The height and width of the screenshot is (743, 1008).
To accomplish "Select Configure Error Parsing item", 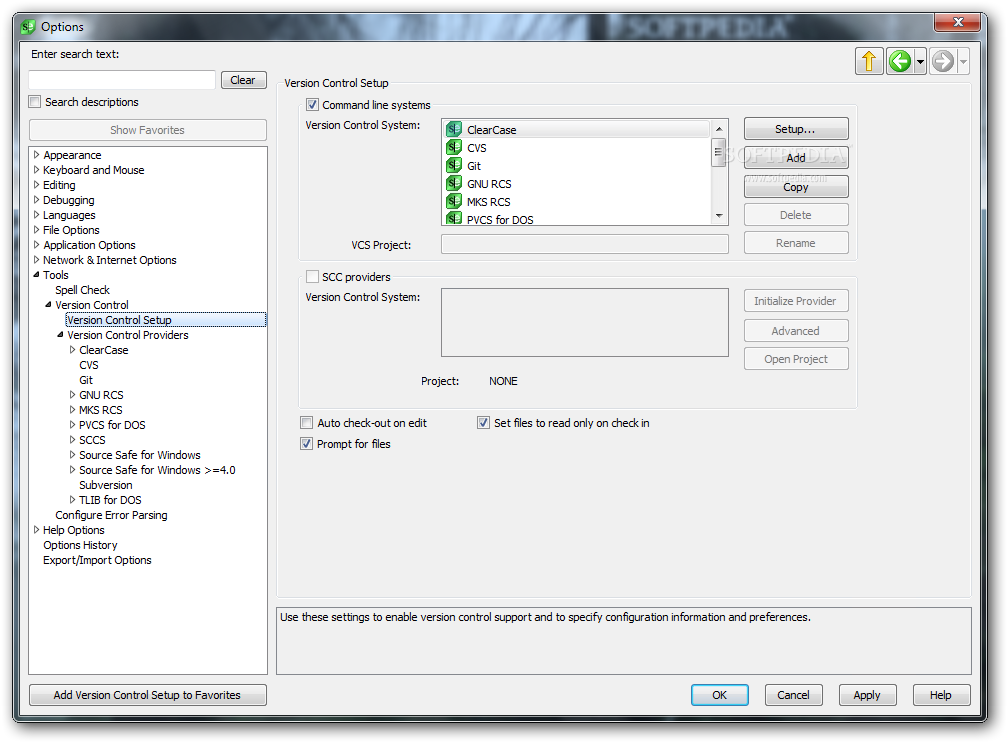I will coord(111,515).
